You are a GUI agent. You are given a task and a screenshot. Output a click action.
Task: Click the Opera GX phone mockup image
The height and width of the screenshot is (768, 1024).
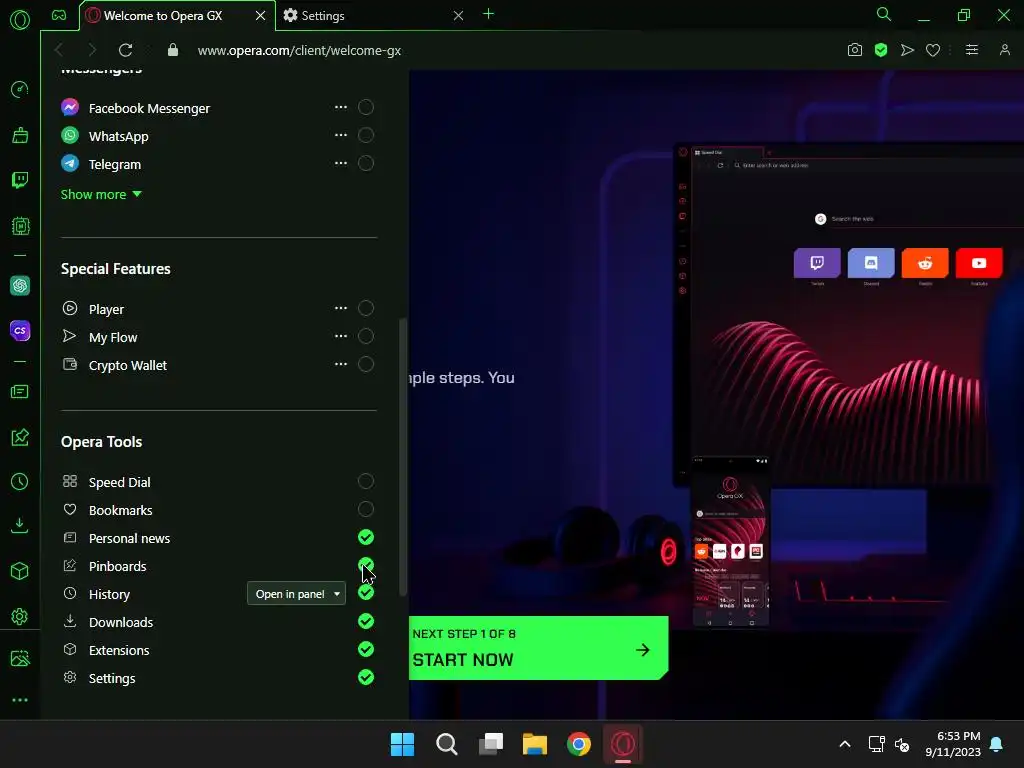click(x=730, y=542)
